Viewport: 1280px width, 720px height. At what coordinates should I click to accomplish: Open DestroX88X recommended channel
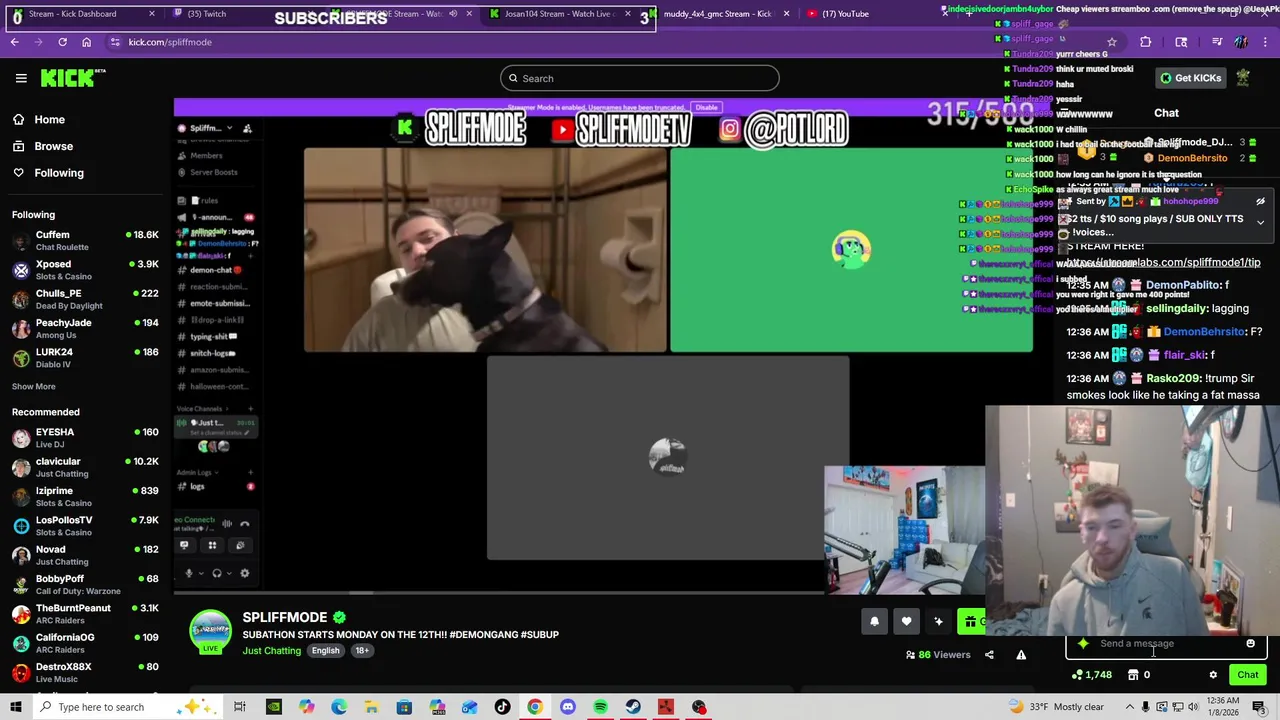click(x=85, y=672)
